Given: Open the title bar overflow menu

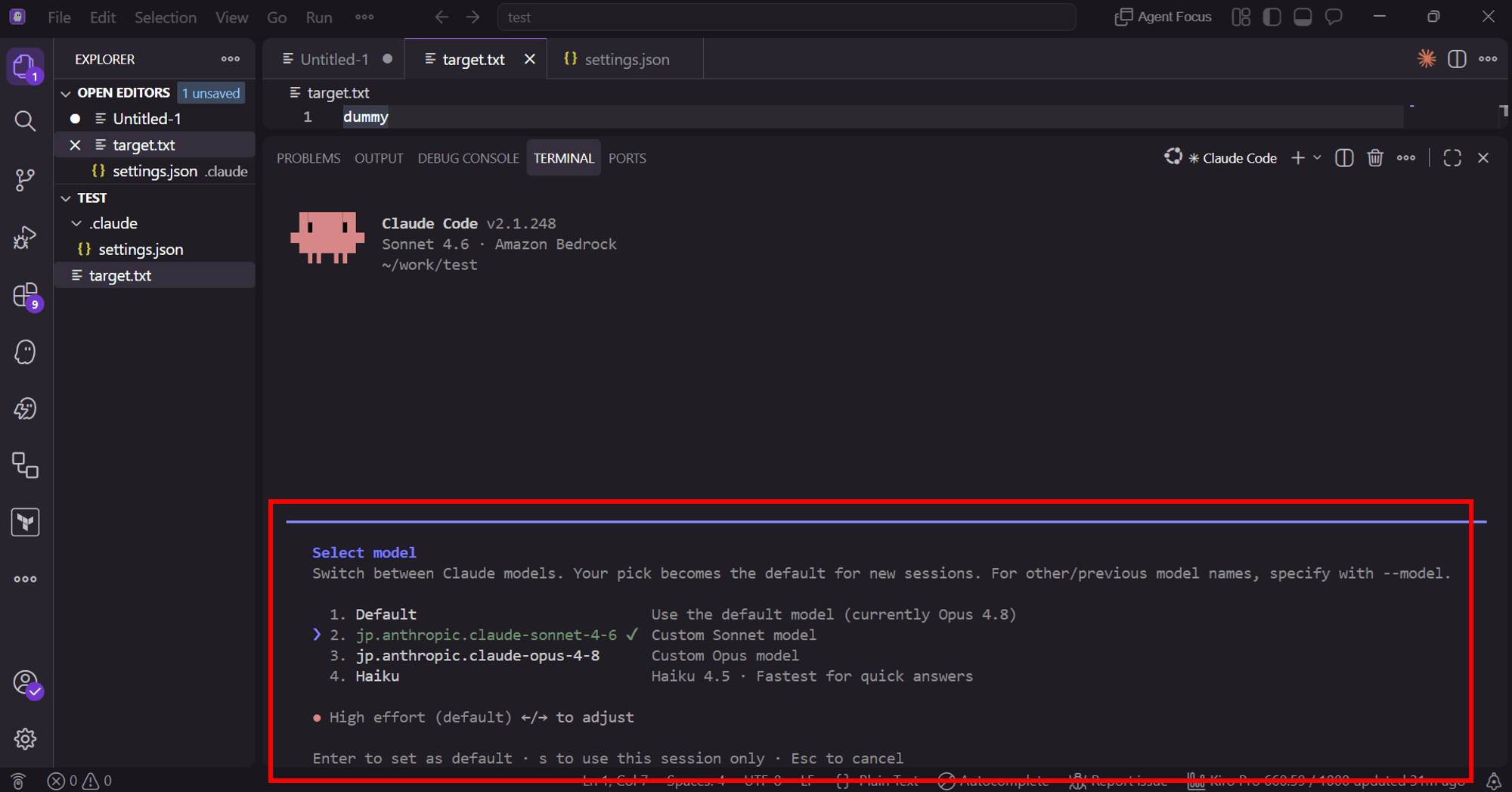Looking at the screenshot, I should coord(364,17).
